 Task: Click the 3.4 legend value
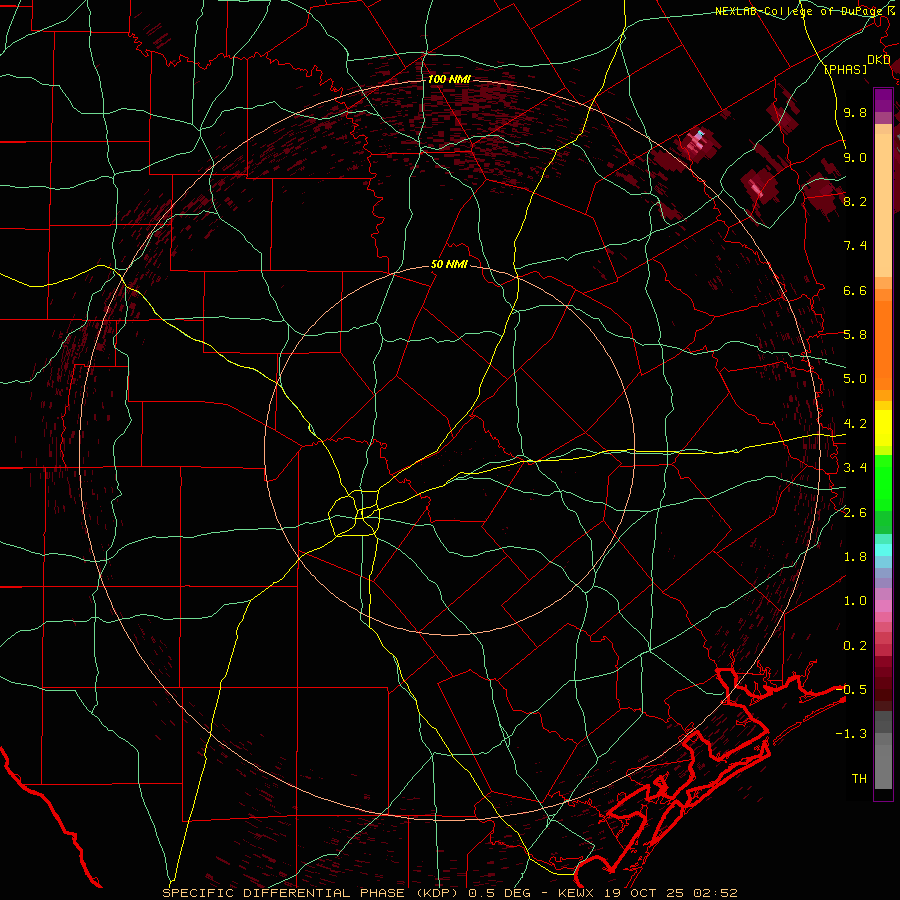click(855, 468)
